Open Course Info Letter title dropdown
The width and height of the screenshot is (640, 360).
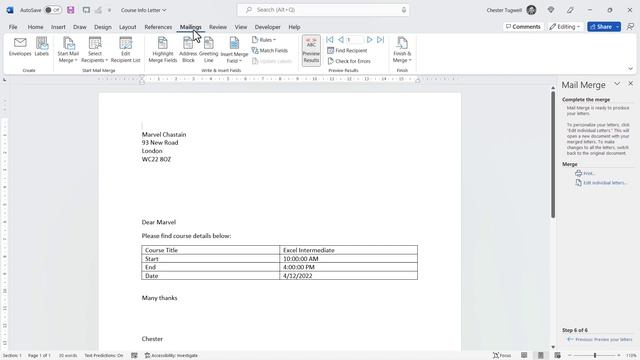tap(143, 10)
